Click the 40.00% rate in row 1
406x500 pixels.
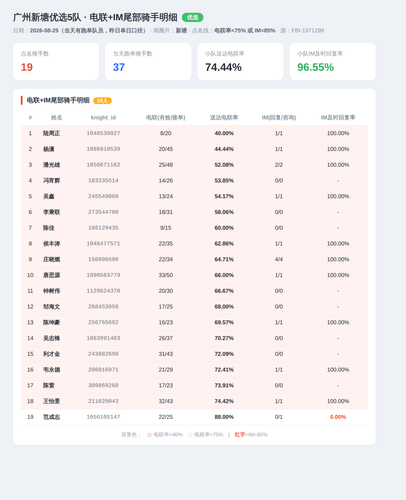[x=224, y=133]
